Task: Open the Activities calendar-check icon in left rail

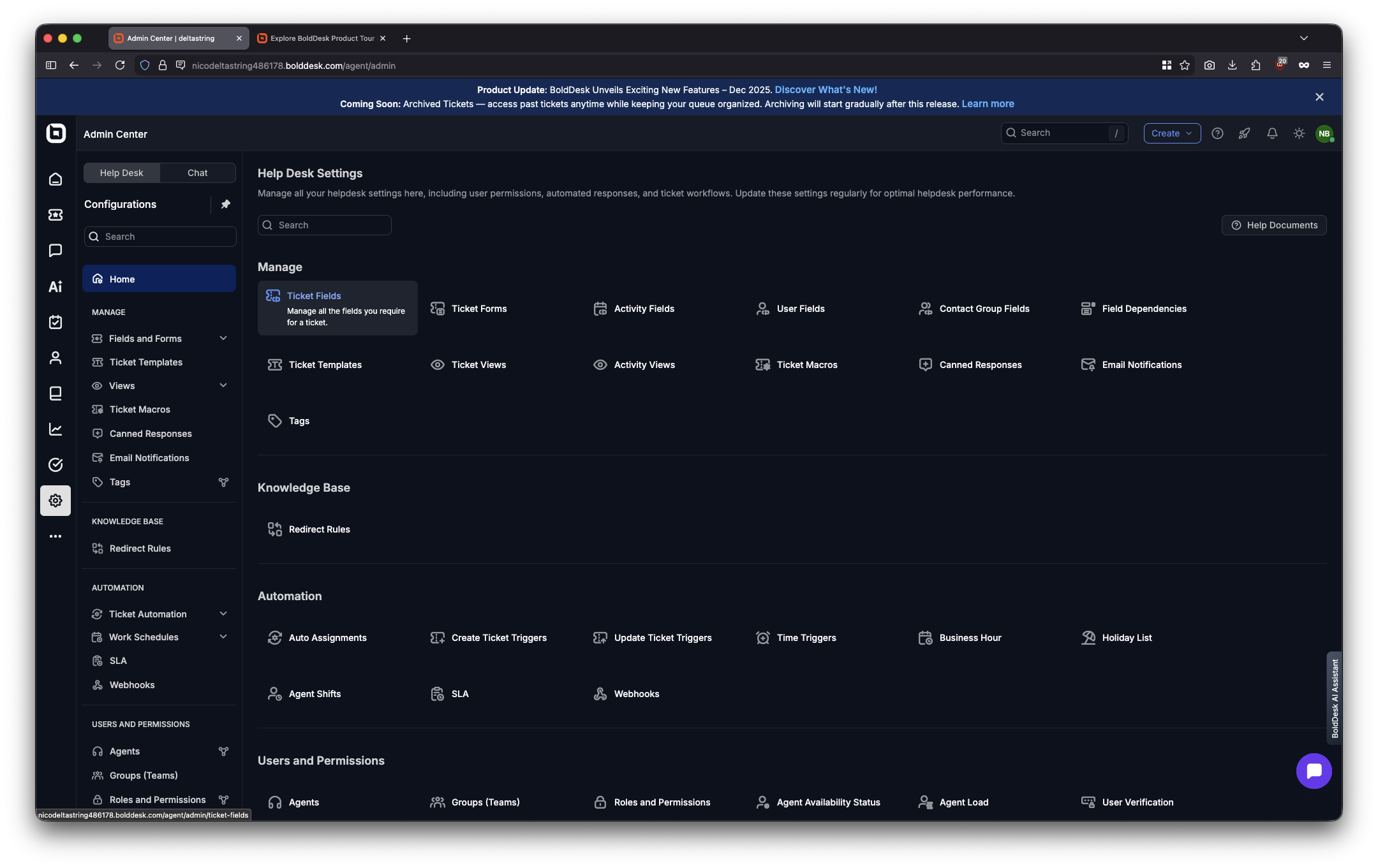Action: 56,322
